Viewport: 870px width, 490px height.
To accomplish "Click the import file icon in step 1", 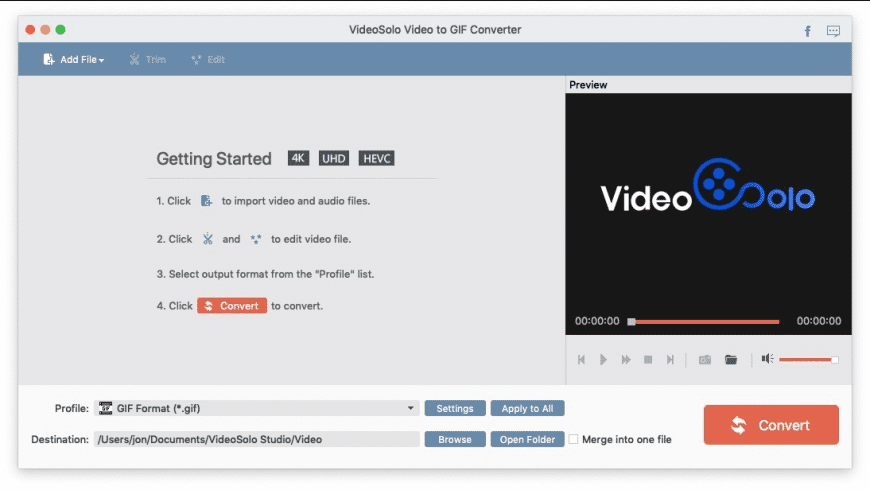I will (206, 200).
